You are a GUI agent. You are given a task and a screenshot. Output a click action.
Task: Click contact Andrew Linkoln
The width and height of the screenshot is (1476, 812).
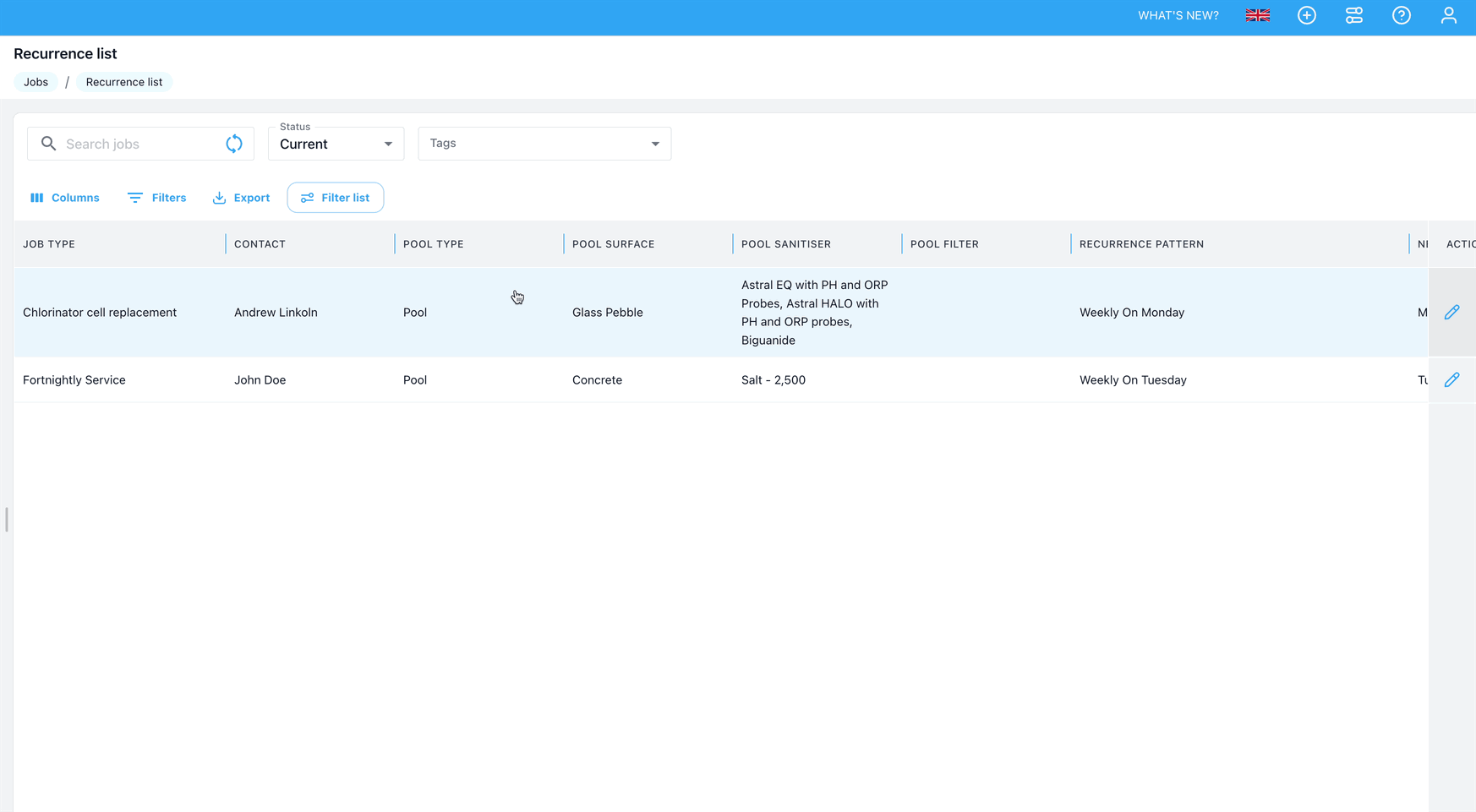tap(276, 313)
